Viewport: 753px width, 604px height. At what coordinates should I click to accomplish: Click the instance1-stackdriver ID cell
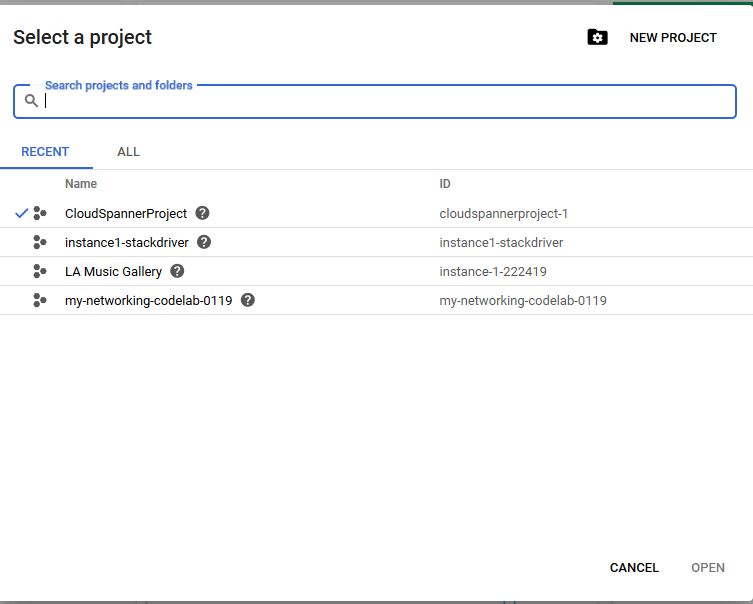pyautogui.click(x=501, y=242)
